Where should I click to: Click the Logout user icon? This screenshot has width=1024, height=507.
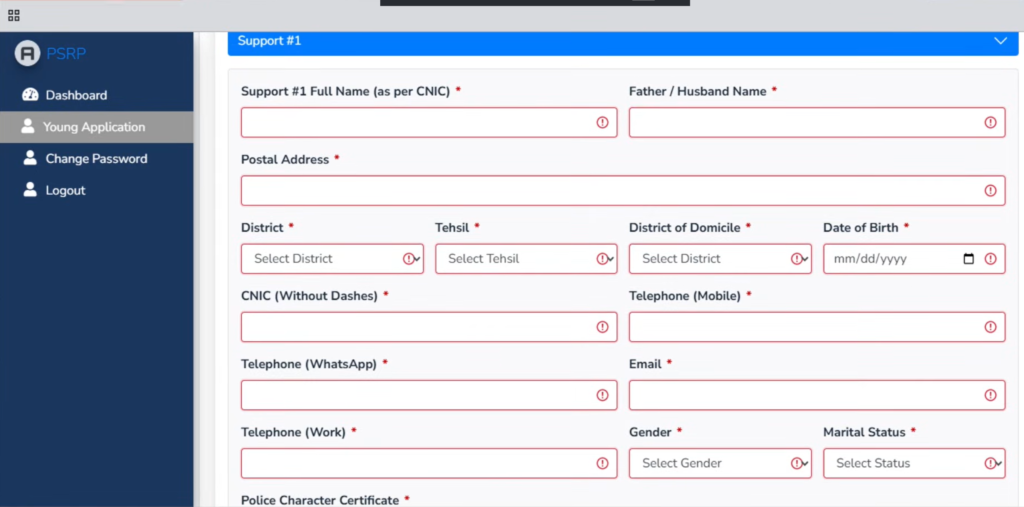click(x=29, y=190)
